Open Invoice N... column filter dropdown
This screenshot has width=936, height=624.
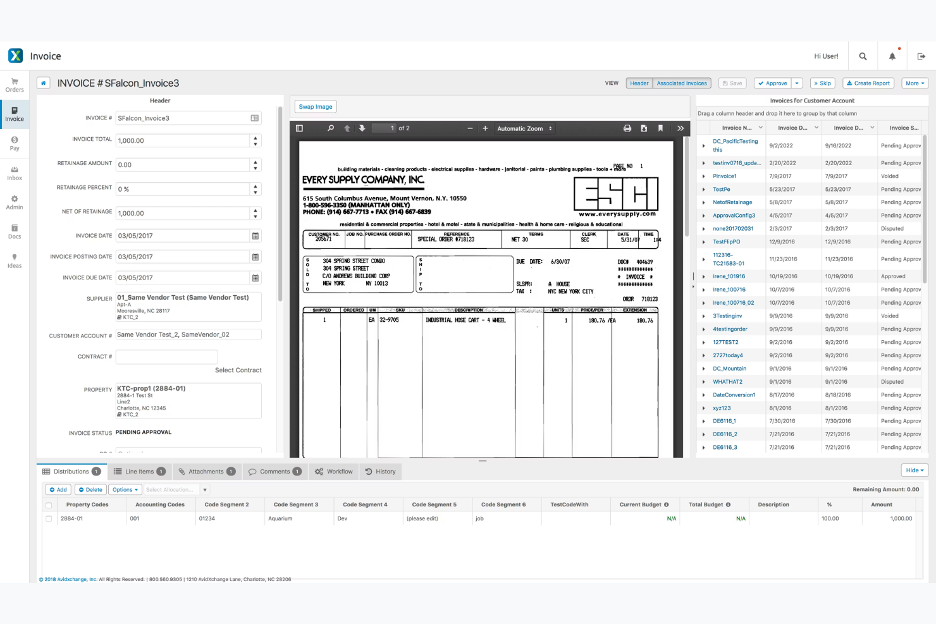pyautogui.click(x=760, y=128)
